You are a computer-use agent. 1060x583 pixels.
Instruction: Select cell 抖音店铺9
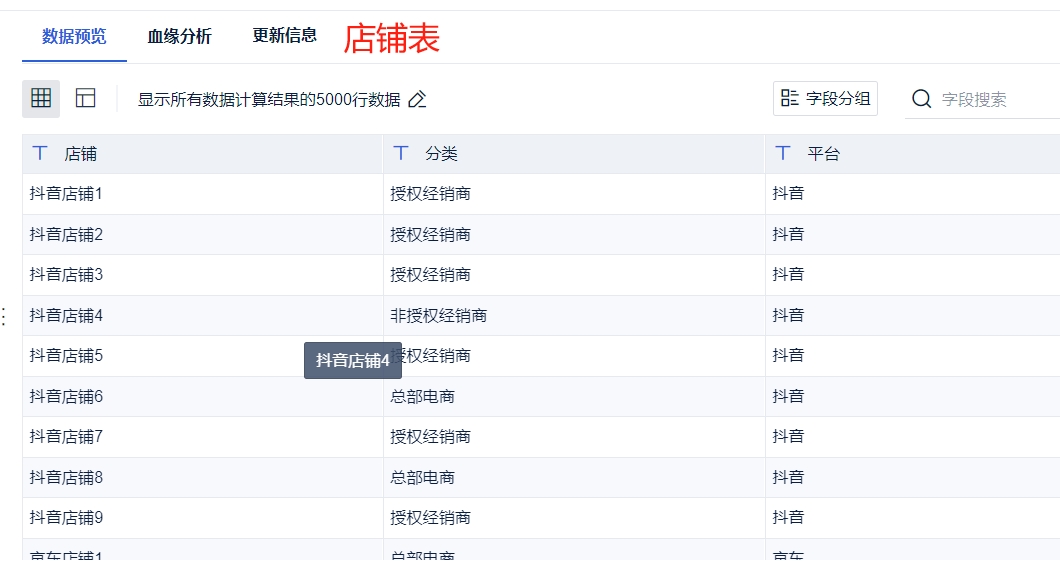(x=203, y=518)
